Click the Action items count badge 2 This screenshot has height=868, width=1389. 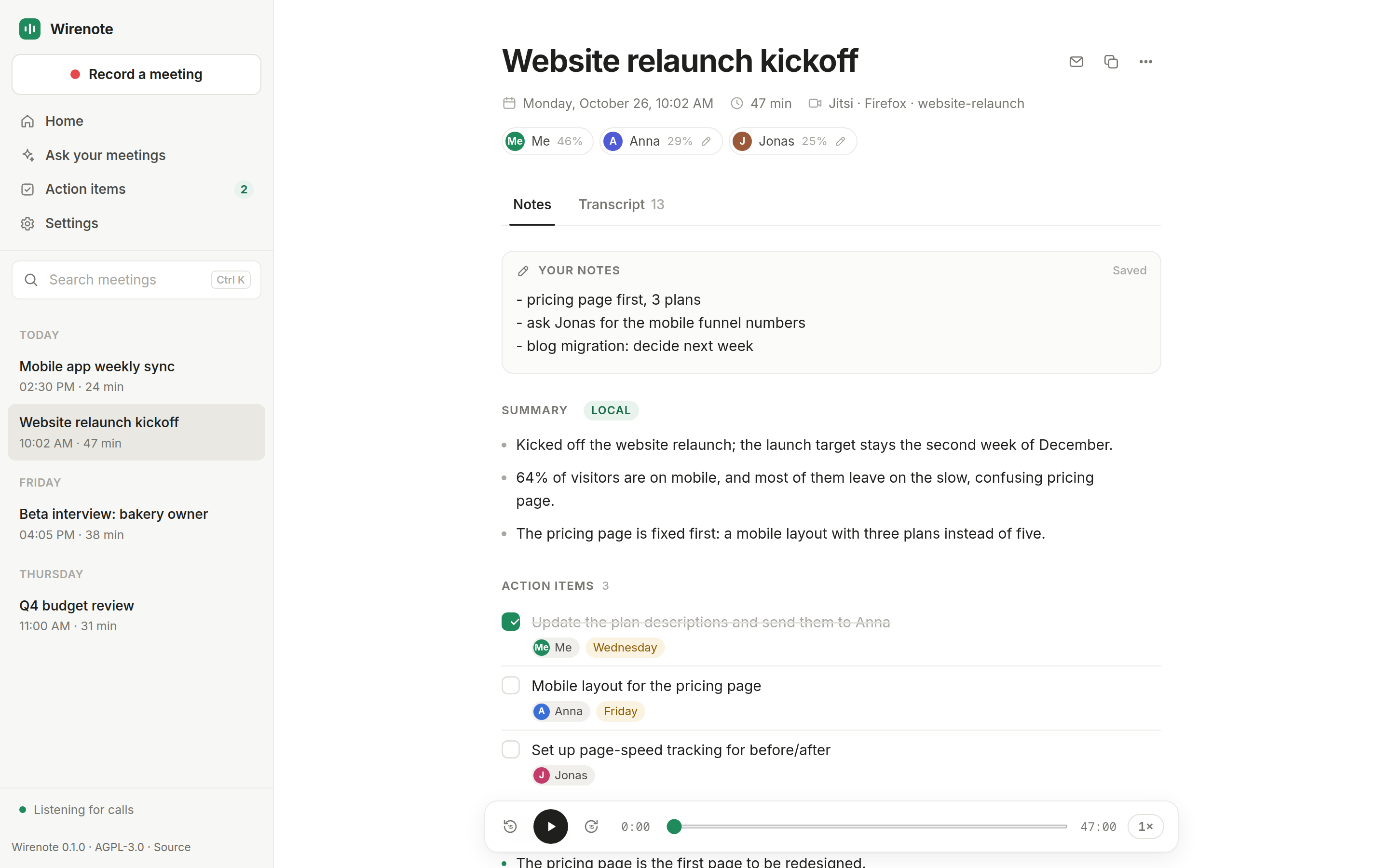244,190
